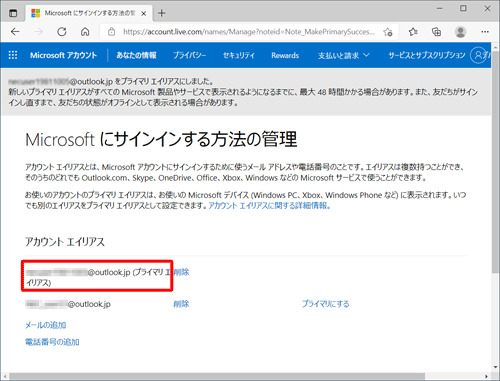The height and width of the screenshot is (381, 500).
Task: Click the アカウント エイリアス heading
Action: click(x=65, y=242)
